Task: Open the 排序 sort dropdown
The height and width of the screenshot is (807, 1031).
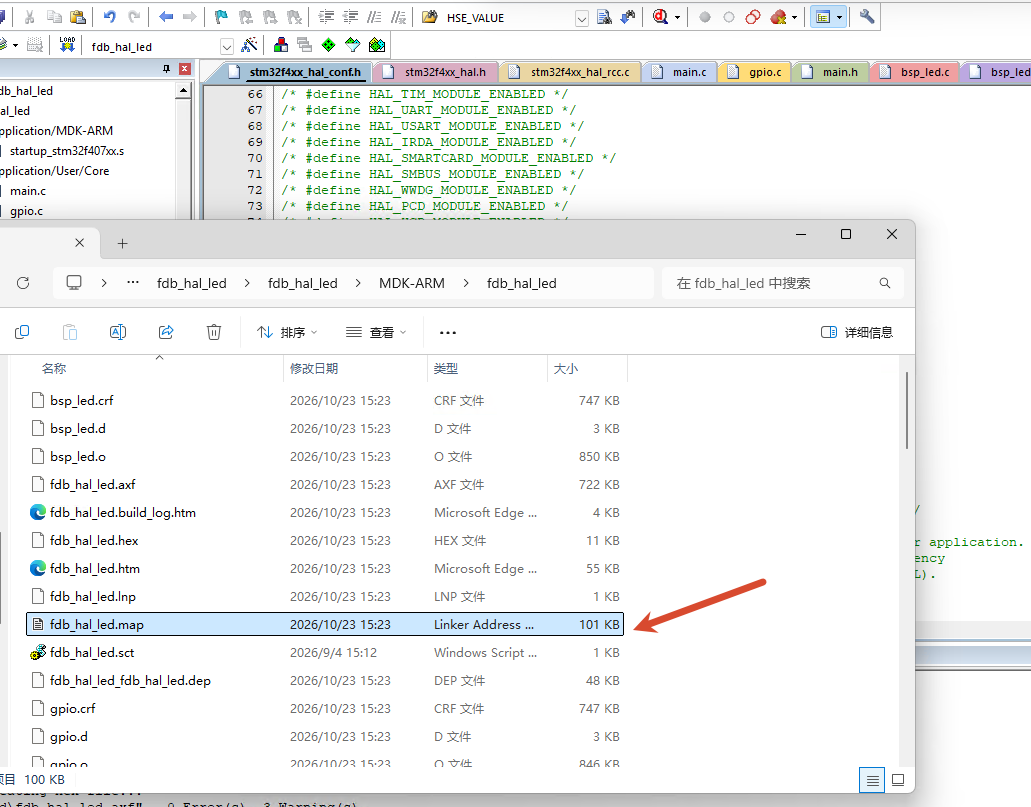Action: pyautogui.click(x=287, y=332)
